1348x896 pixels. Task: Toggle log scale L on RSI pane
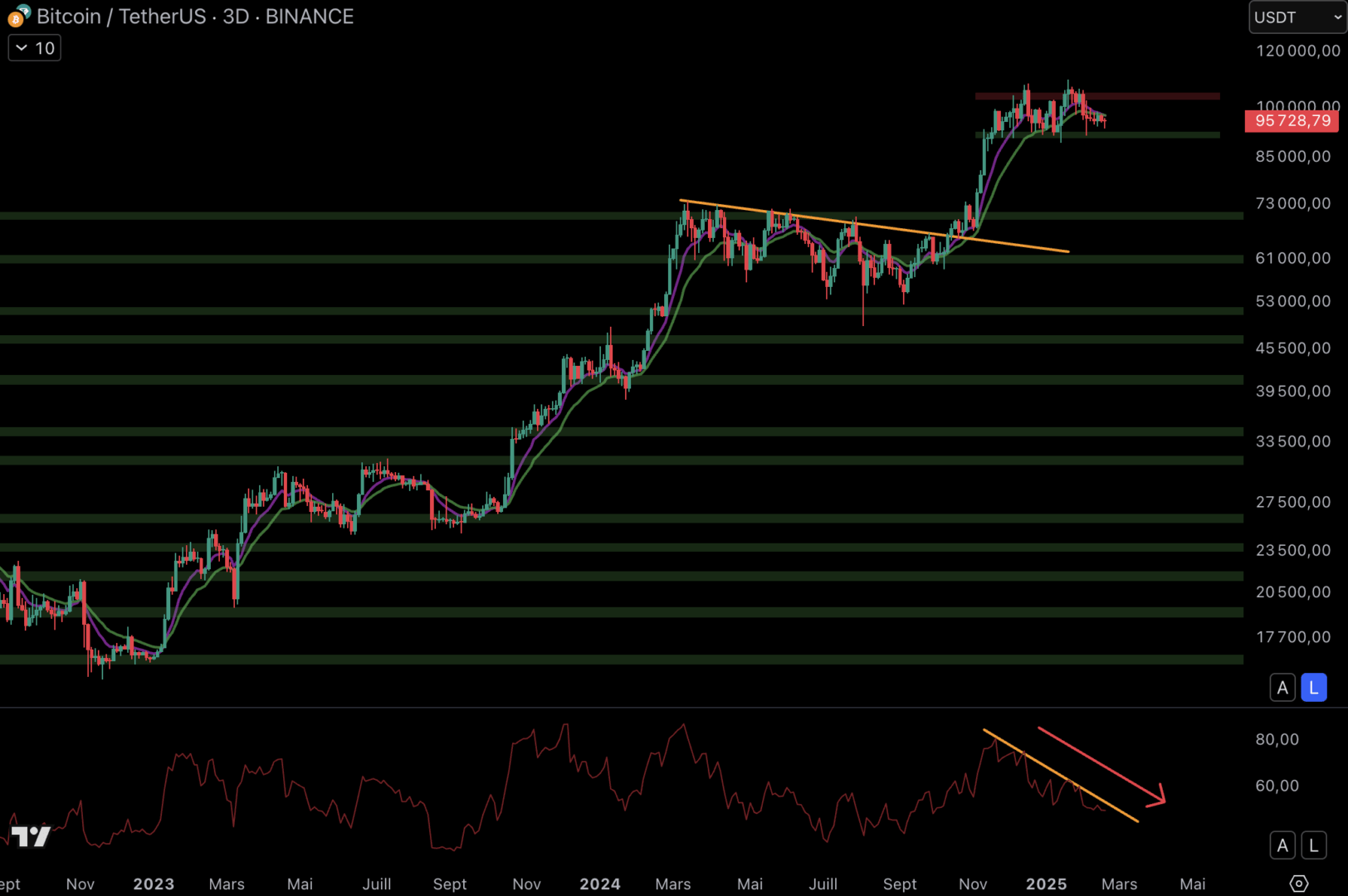pyautogui.click(x=1314, y=845)
